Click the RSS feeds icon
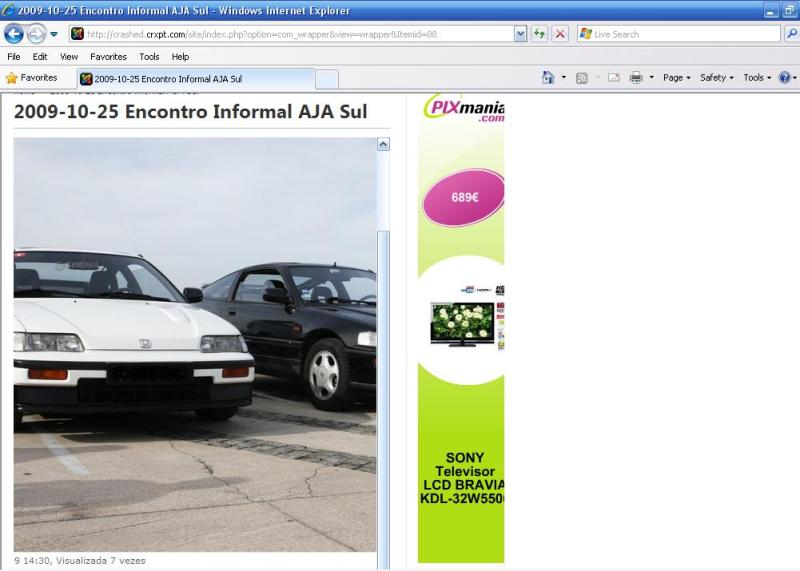 581,78
